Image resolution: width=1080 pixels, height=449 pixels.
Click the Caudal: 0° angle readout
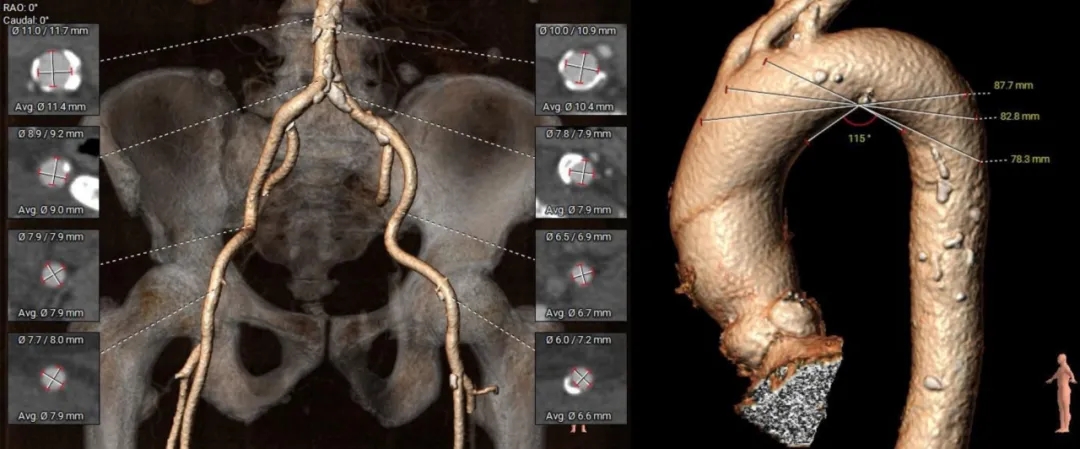[28, 19]
